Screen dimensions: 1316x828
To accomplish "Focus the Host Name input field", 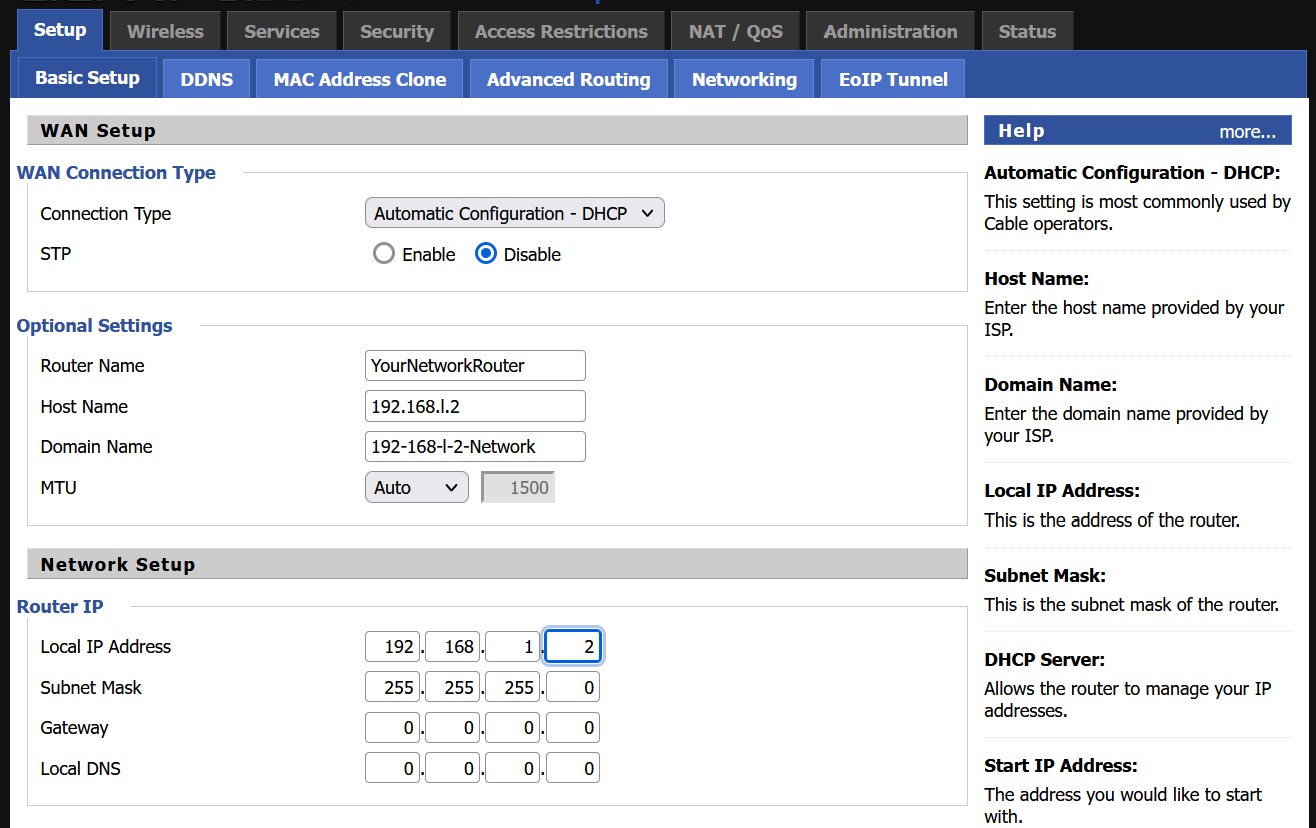I will click(475, 406).
